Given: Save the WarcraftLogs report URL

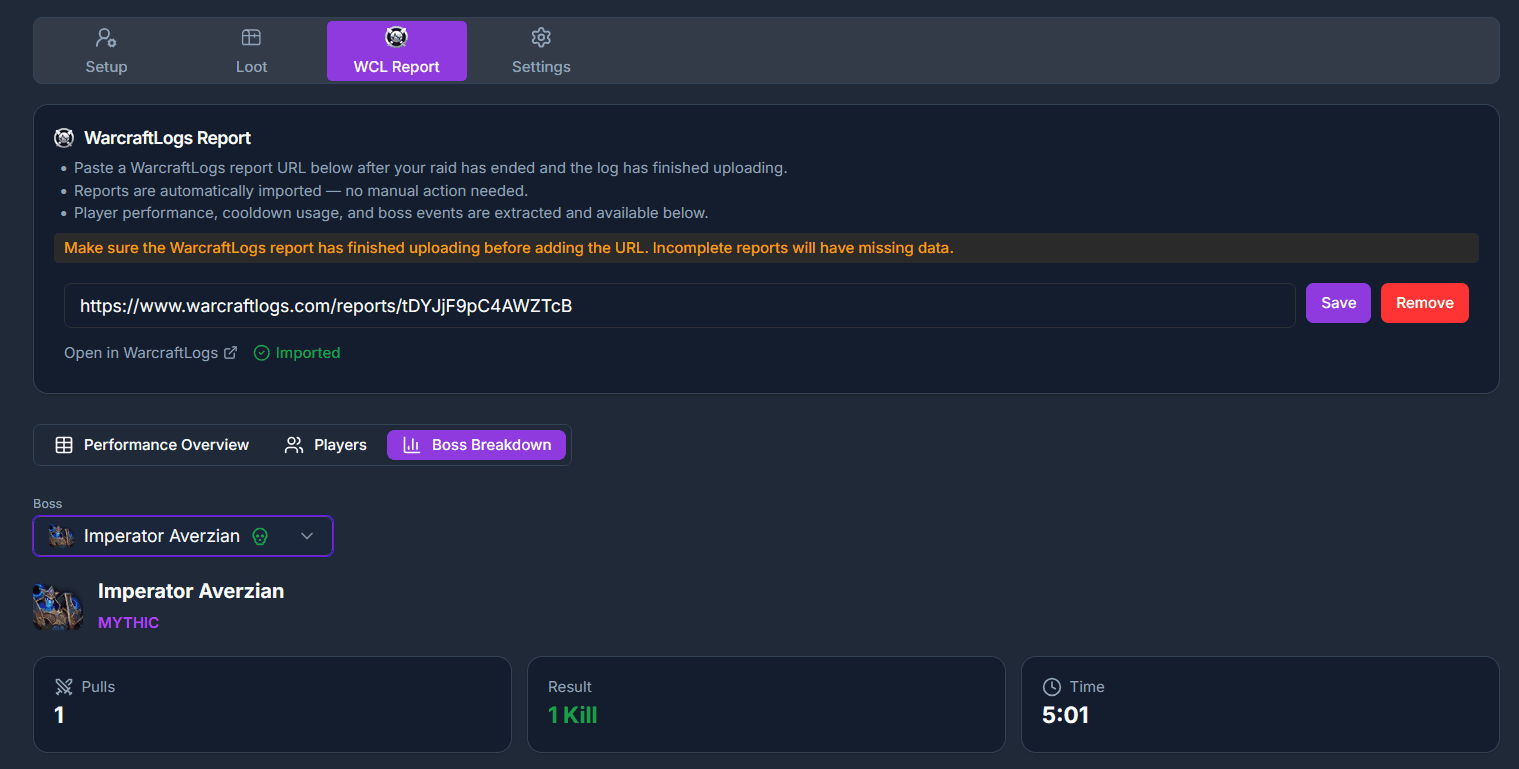Looking at the screenshot, I should (x=1338, y=303).
